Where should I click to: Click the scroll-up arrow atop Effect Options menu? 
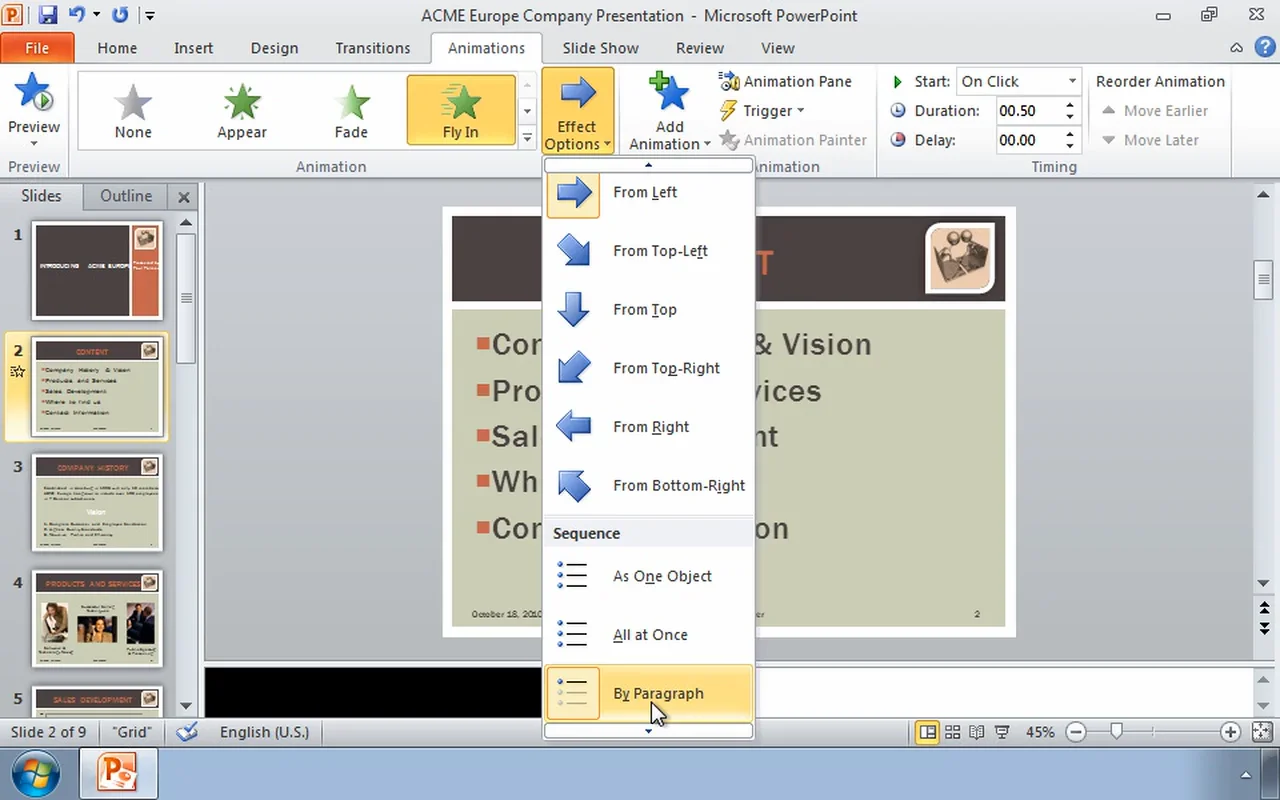tap(648, 164)
